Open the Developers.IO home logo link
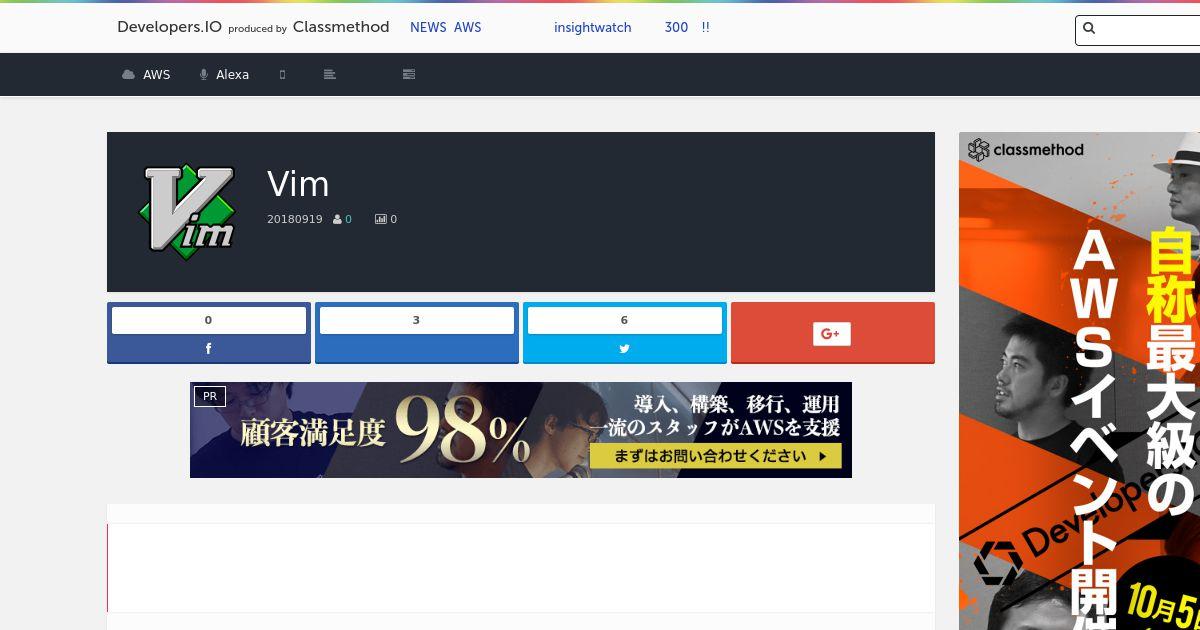Screen dimensions: 1200x630 tap(169, 27)
